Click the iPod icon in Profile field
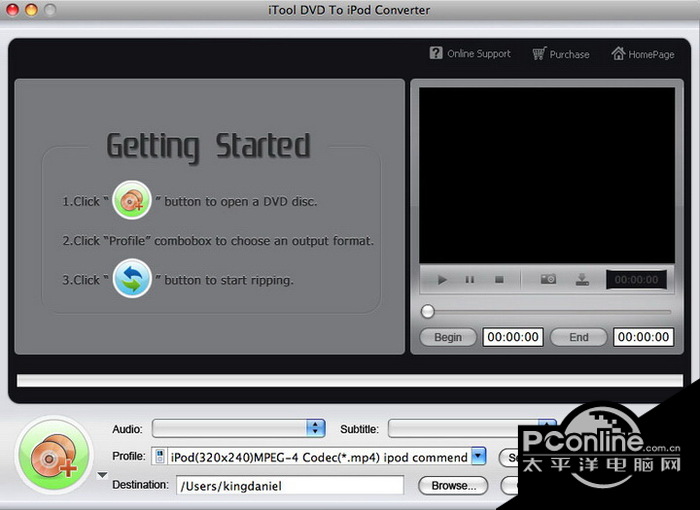Viewport: 700px width, 510px height. (x=159, y=456)
